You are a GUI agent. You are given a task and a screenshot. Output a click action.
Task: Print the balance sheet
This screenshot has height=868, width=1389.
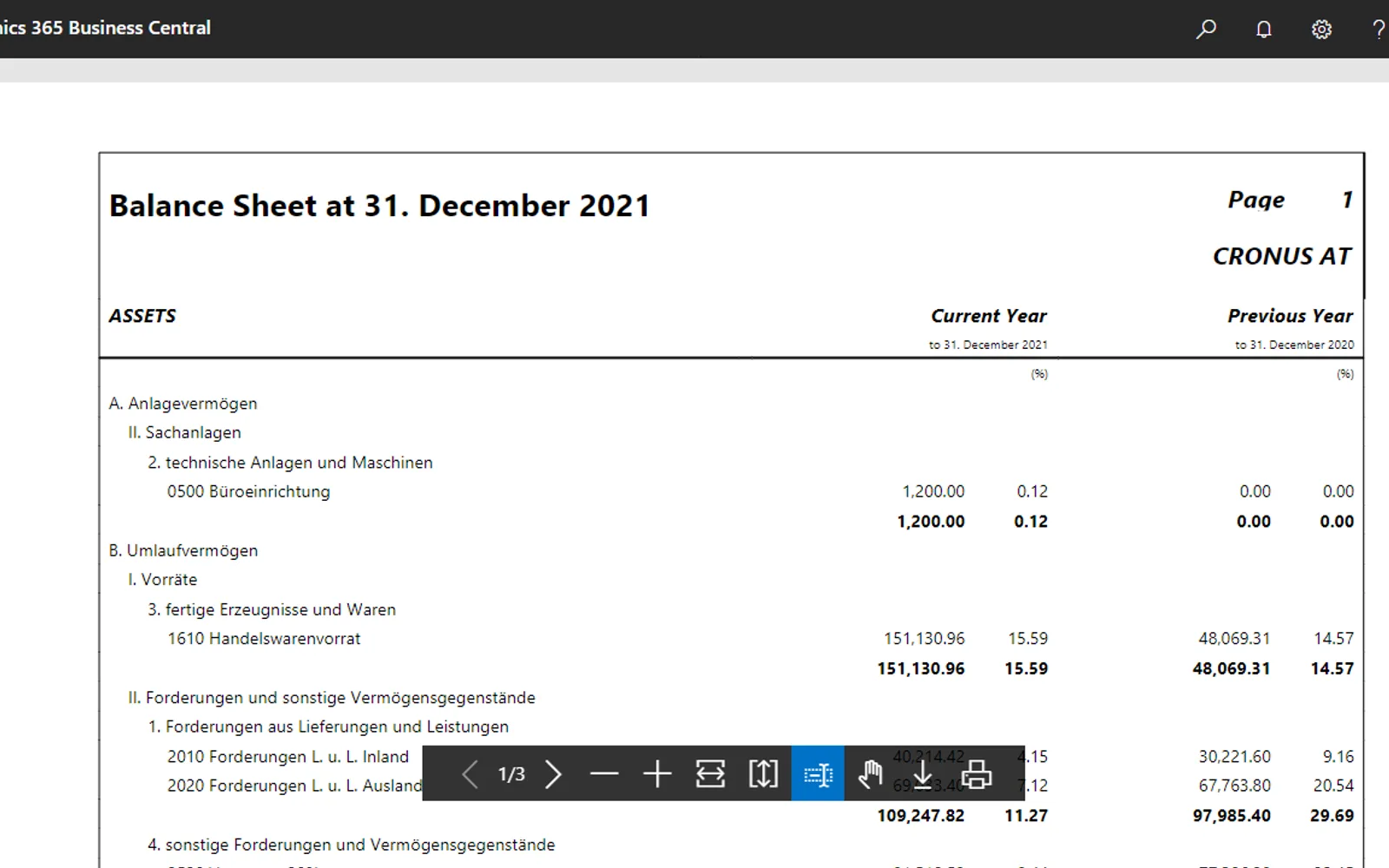(976, 773)
